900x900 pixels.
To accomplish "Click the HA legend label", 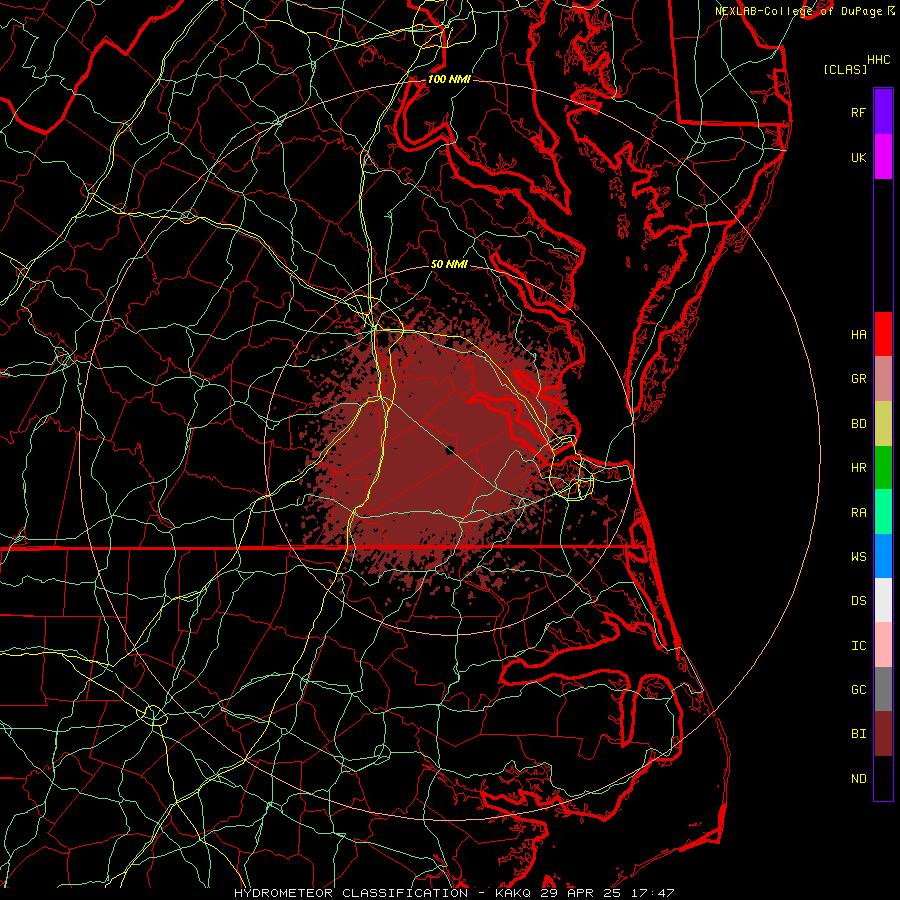I will tap(858, 334).
